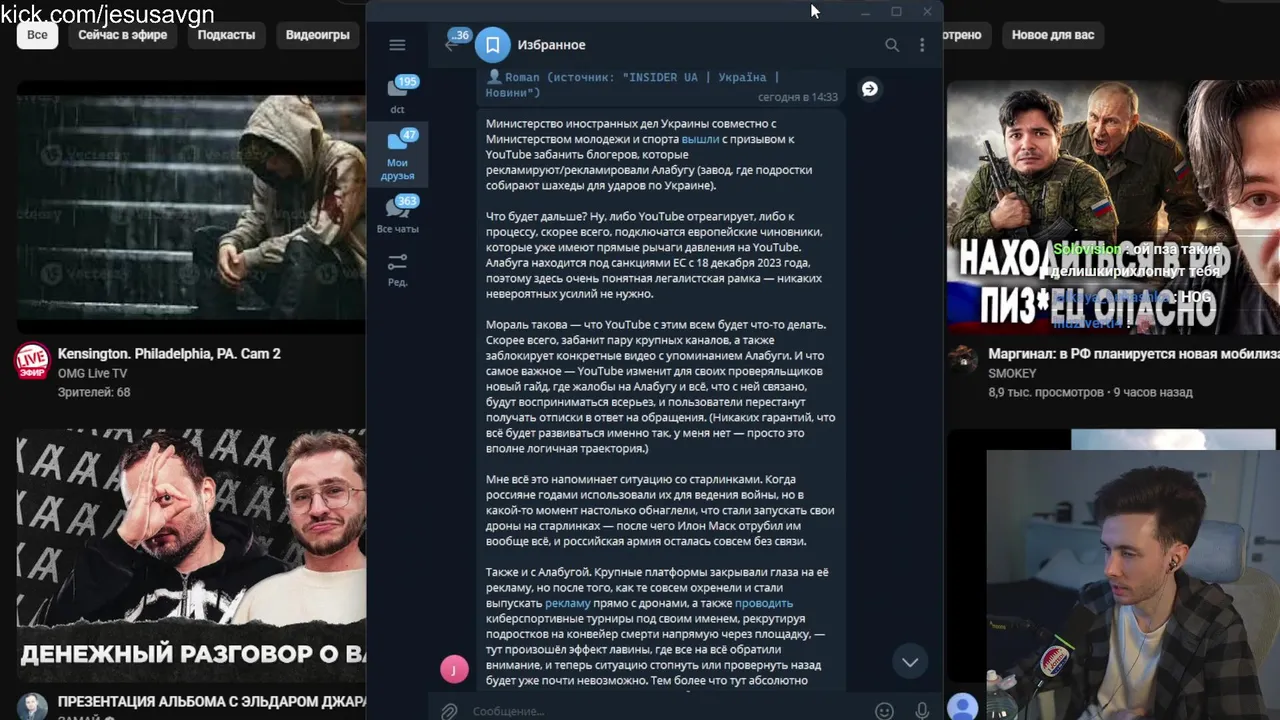Image resolution: width=1280 pixels, height=720 pixels.
Task: Open the 'проводить' link in message
Action: (764, 603)
